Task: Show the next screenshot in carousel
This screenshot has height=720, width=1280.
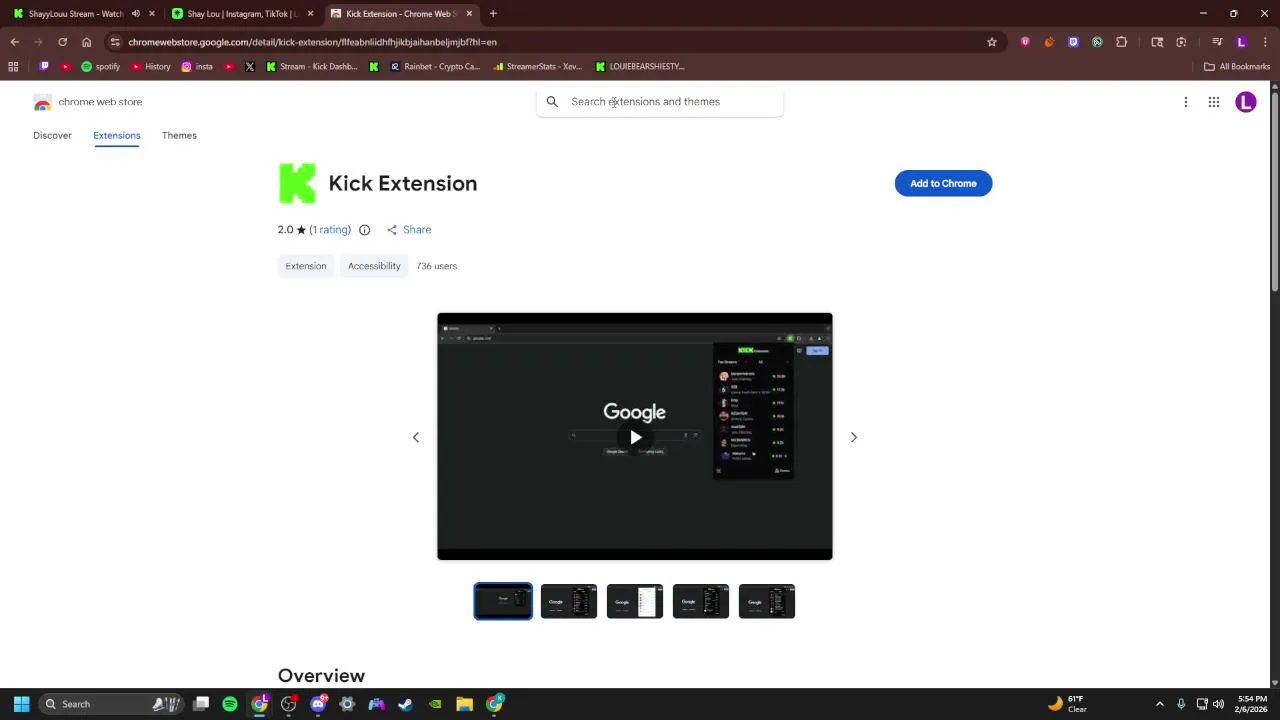Action: (854, 437)
